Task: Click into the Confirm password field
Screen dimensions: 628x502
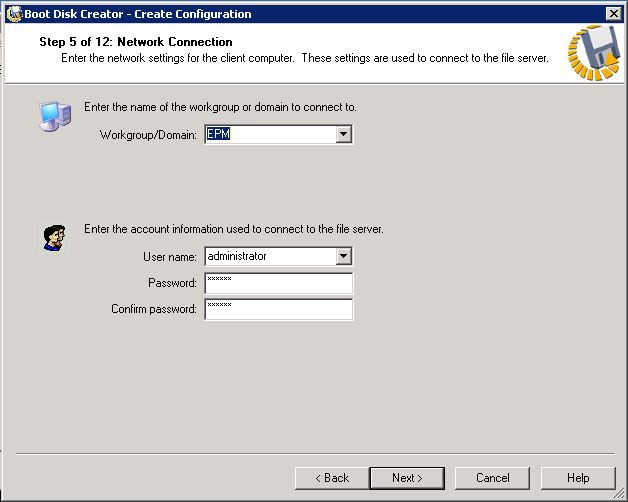Action: point(279,309)
